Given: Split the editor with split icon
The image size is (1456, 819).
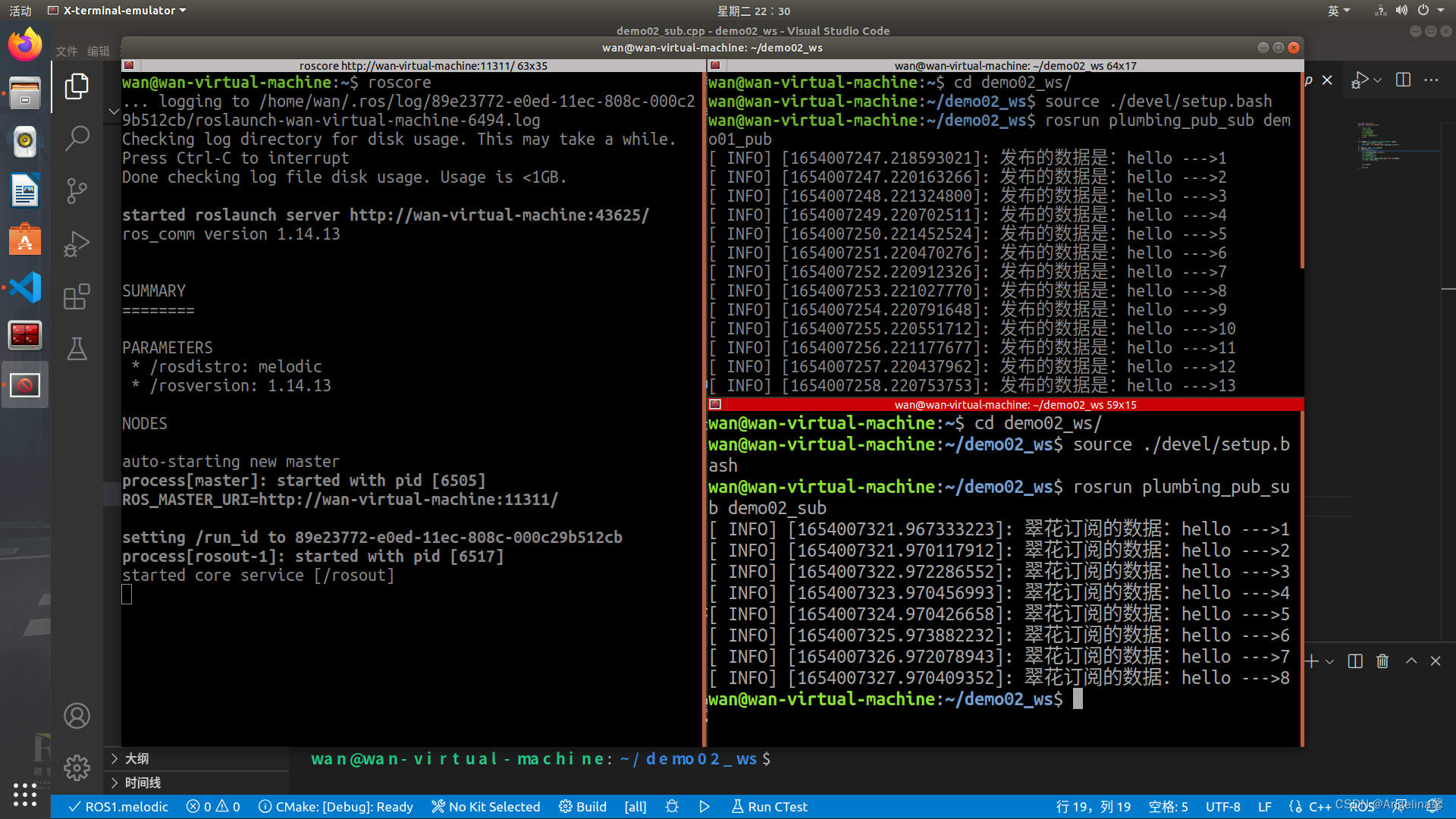Looking at the screenshot, I should 1403,80.
